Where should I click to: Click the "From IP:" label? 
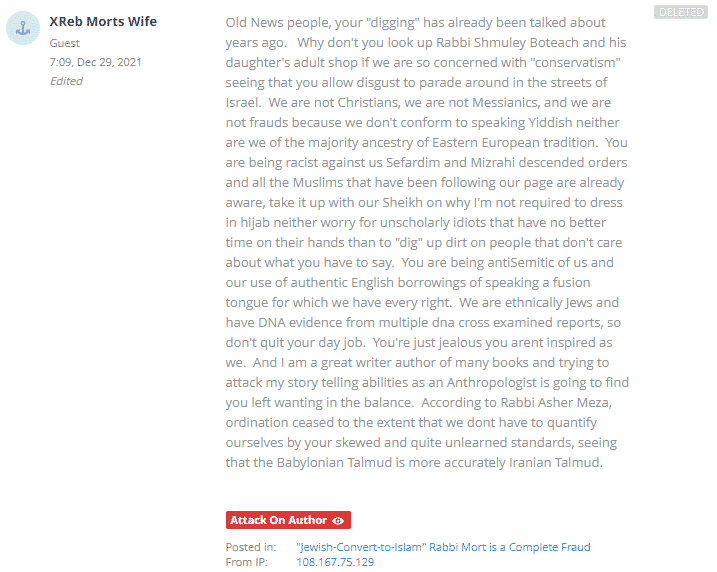pyautogui.click(x=246, y=562)
